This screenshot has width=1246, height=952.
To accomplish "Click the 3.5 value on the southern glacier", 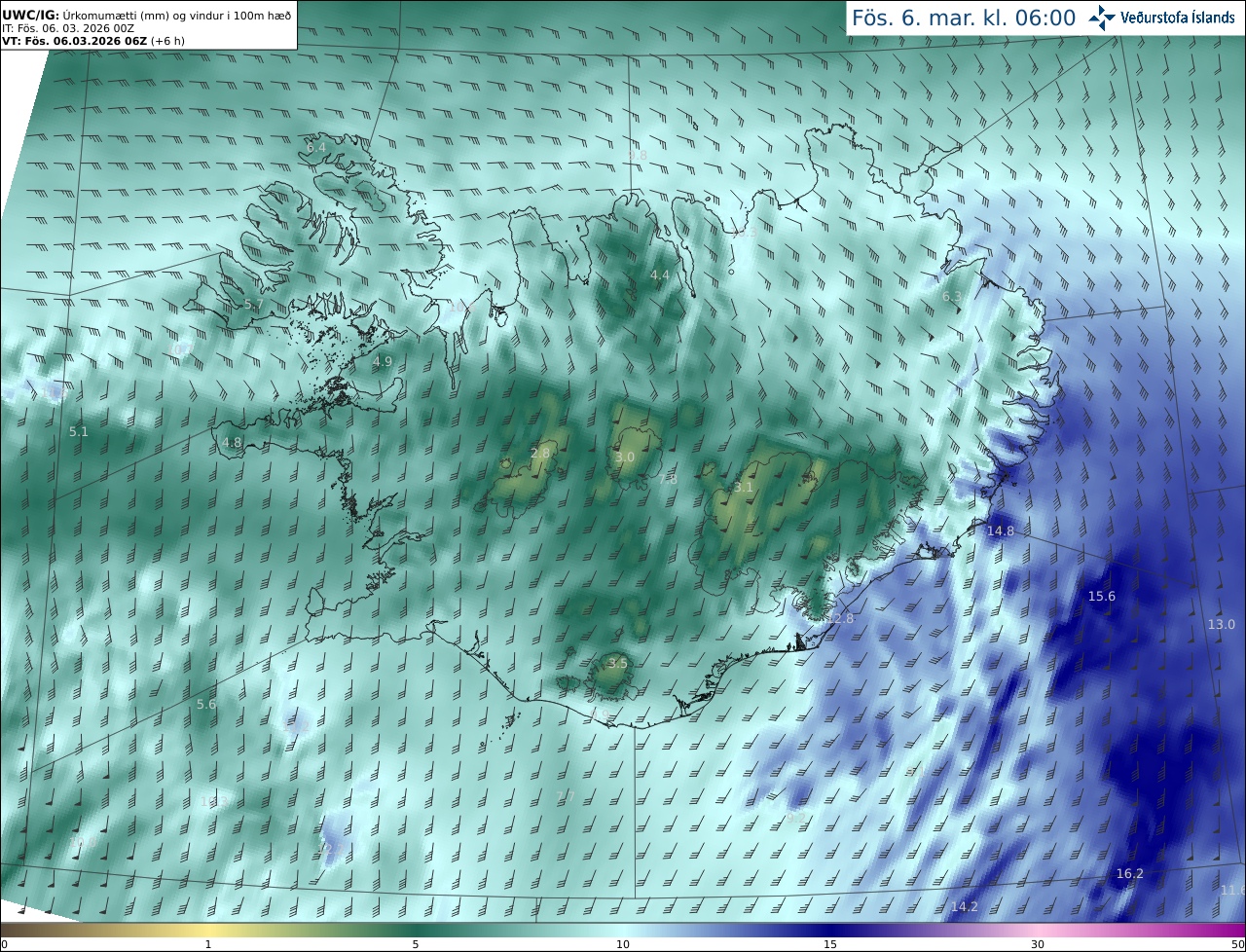I will [x=617, y=663].
